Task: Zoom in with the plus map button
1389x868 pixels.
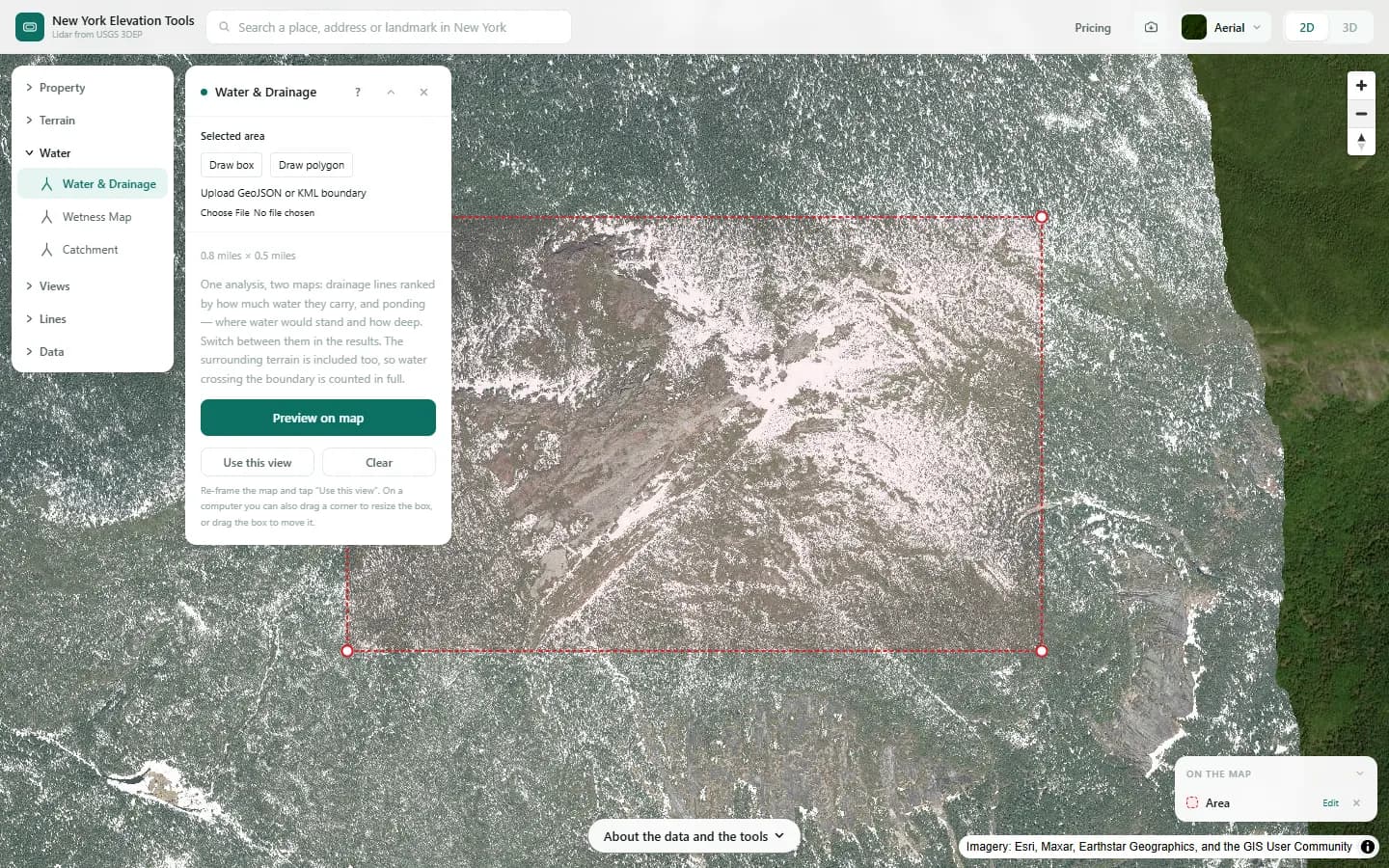Action: click(1361, 85)
